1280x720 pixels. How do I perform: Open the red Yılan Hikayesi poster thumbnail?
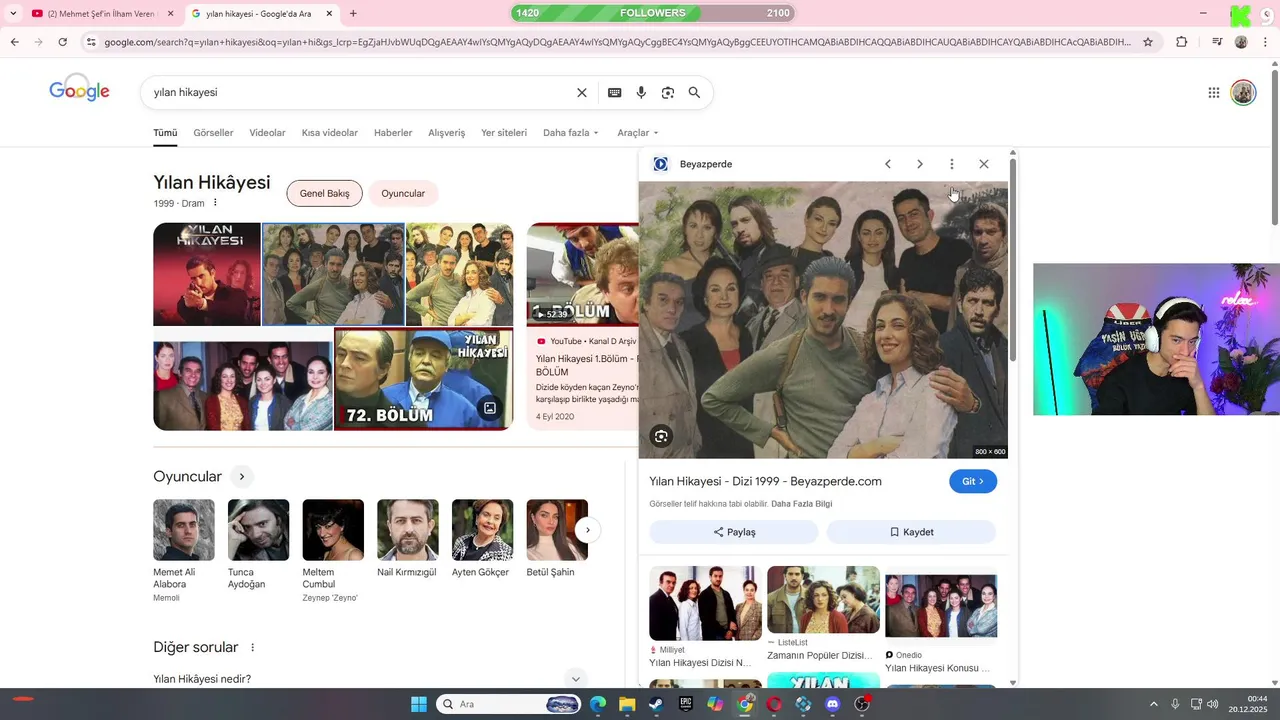point(207,274)
